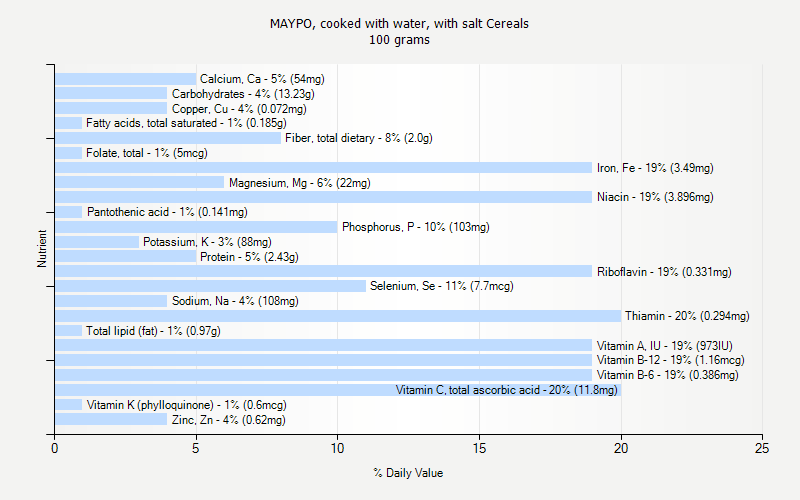
Task: Select 'Total lipid (fat) - 1% (0.97g)' label
Action: [x=153, y=331]
